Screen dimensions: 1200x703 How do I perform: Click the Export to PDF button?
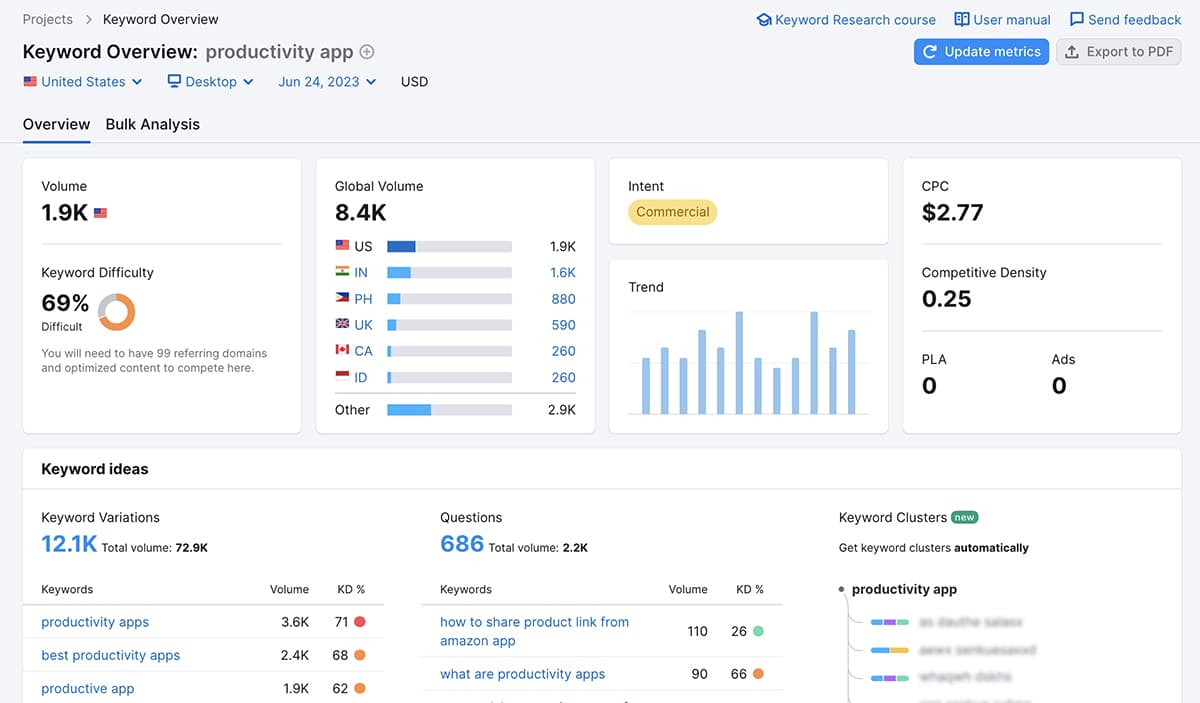1119,52
